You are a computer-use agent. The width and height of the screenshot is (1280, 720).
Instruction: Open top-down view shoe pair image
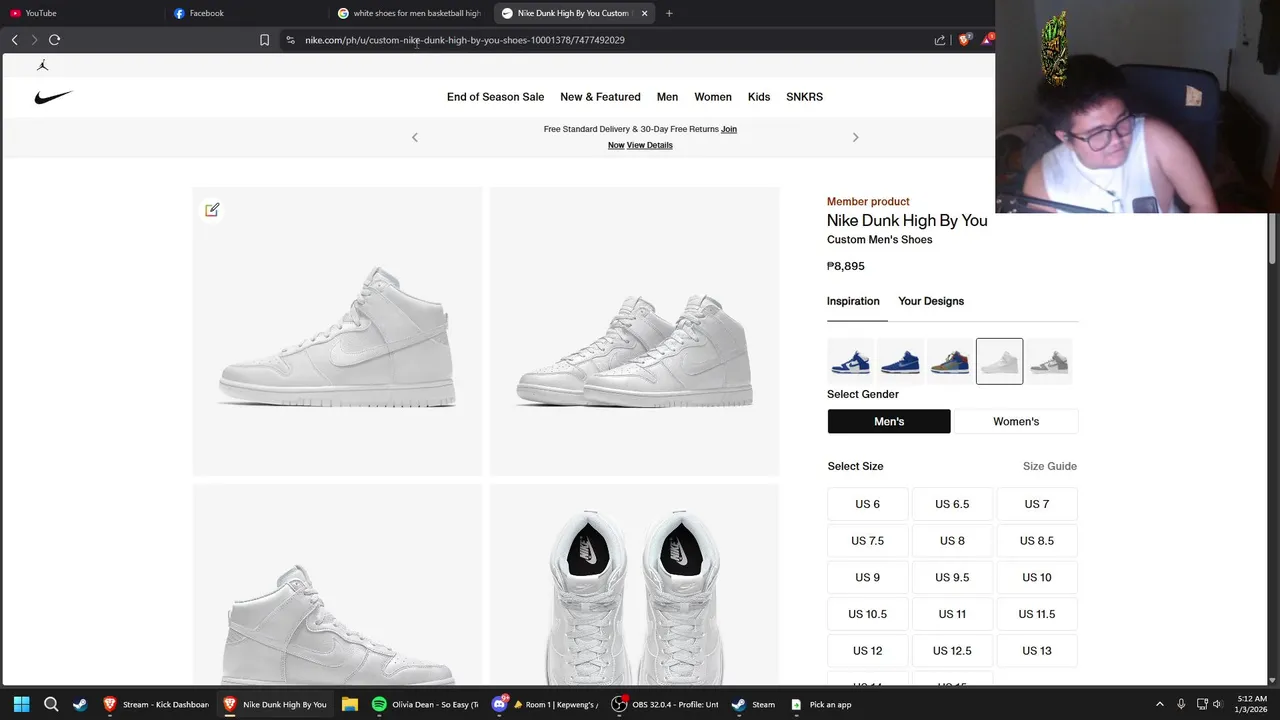click(x=634, y=585)
